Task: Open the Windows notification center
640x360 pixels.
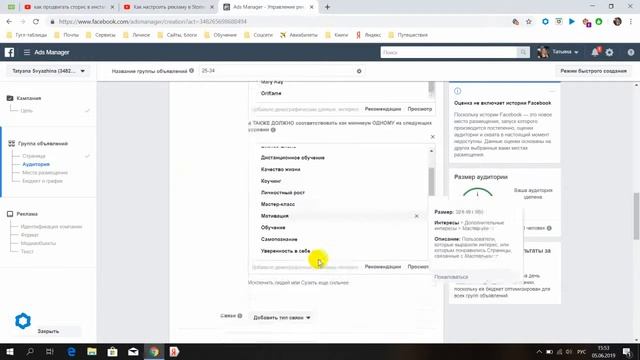Action: tap(627, 352)
